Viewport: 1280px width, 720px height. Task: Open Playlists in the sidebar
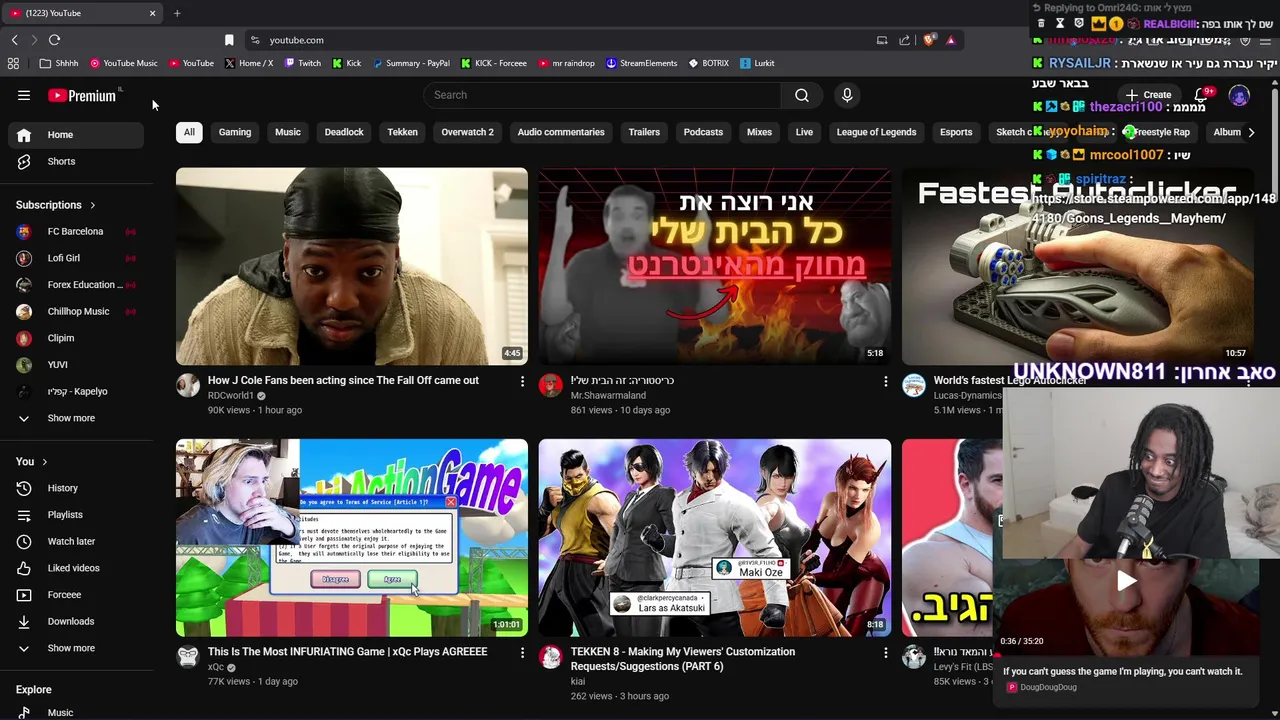76,515
